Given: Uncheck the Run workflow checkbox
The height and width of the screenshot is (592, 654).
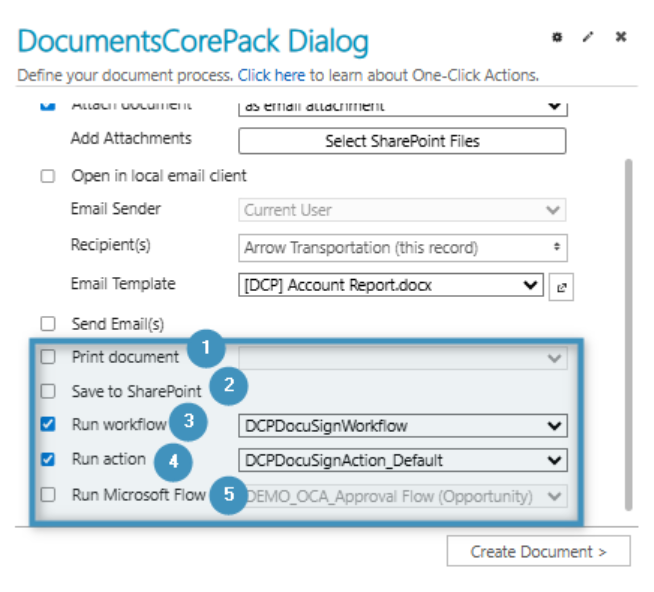Looking at the screenshot, I should coord(48,424).
